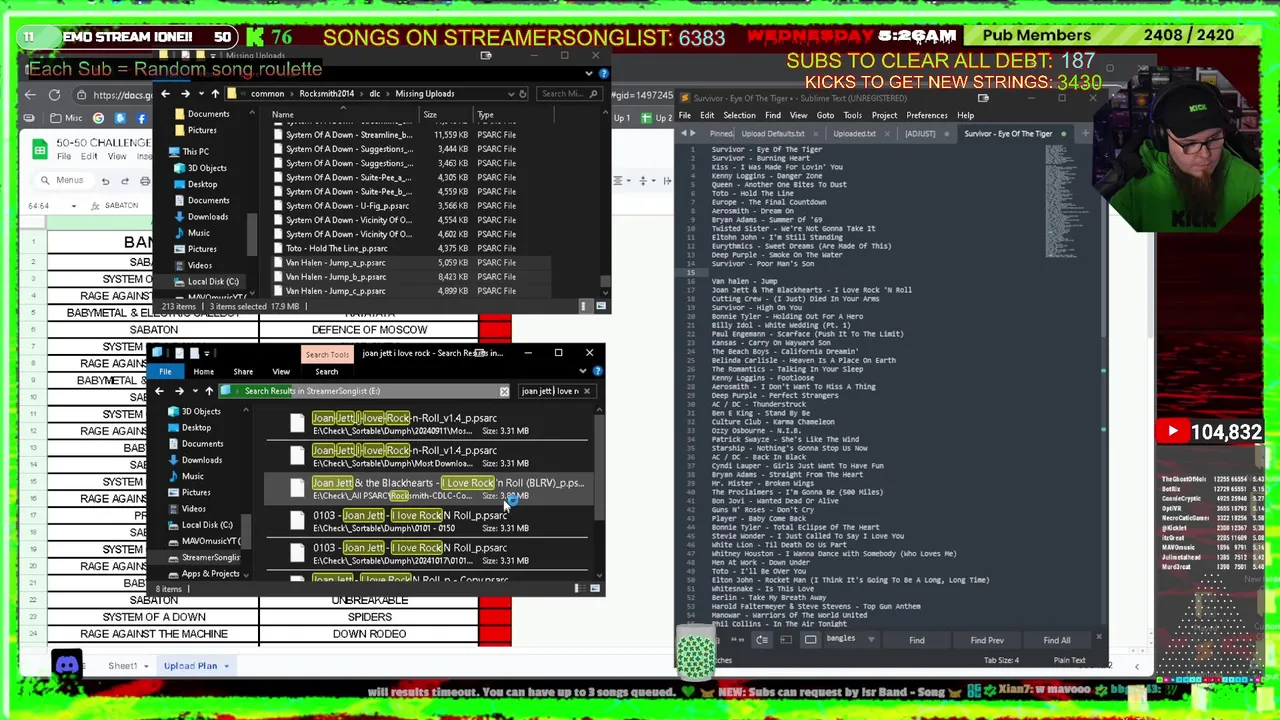The height and width of the screenshot is (720, 1280).
Task: Close the Upload Defaults.txt tab
Action: click(x=814, y=134)
